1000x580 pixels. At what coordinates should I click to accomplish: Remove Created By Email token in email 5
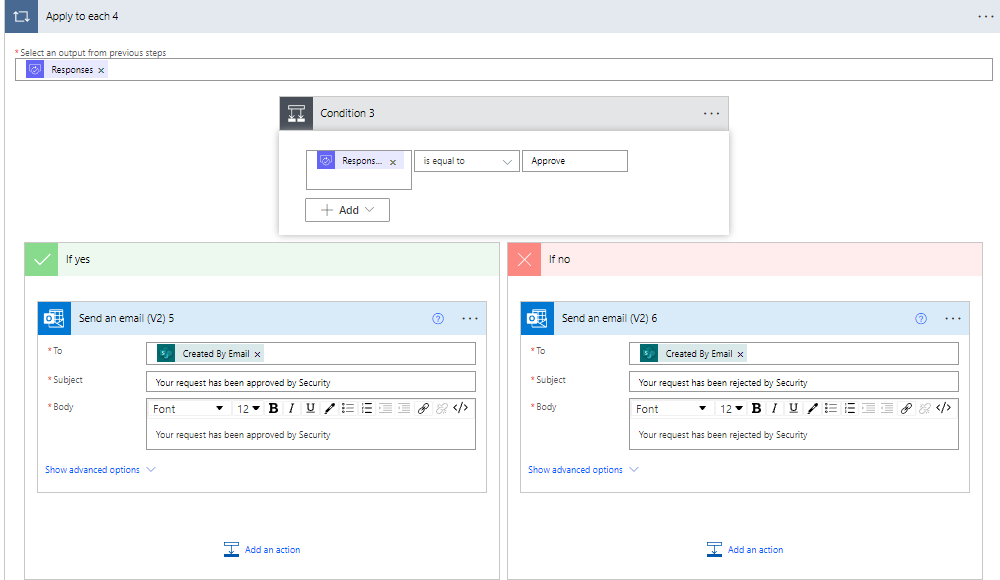(258, 354)
